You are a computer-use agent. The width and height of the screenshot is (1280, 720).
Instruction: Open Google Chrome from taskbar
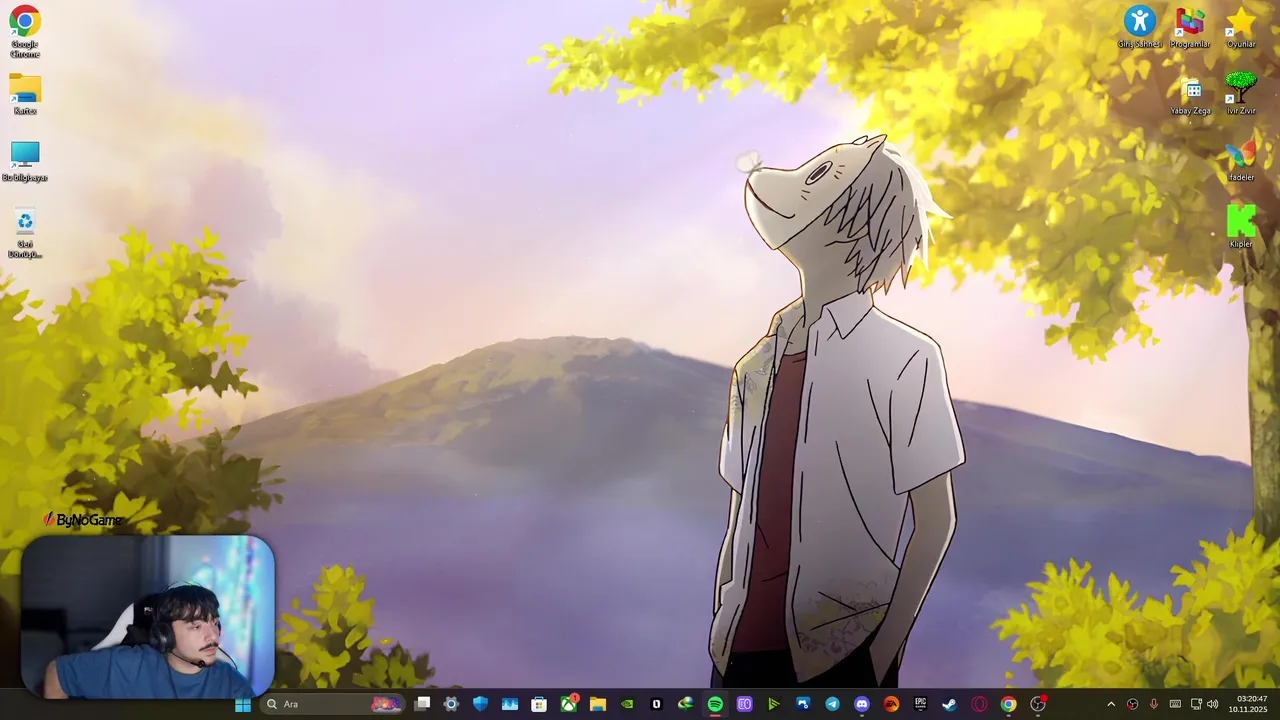point(1008,704)
